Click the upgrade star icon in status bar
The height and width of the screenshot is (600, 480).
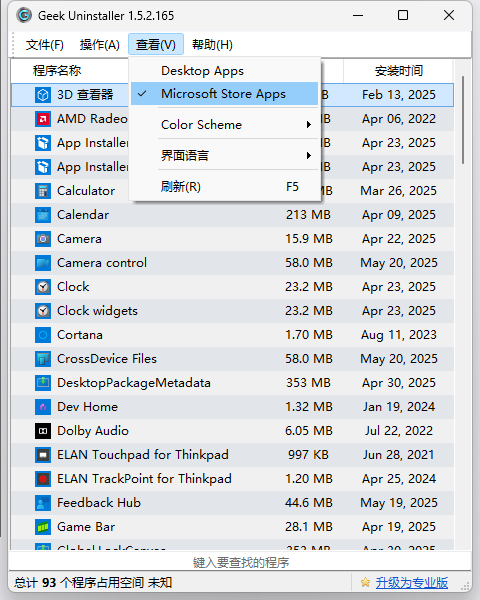coord(365,582)
